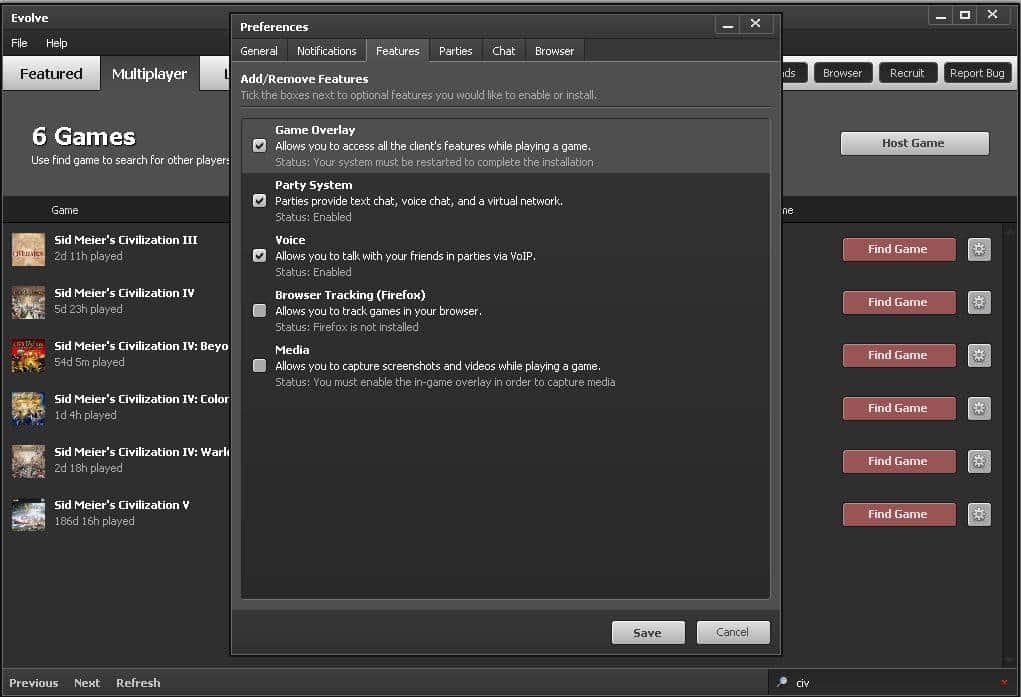Click the Media feature heading
The width and height of the screenshot is (1021, 697).
(292, 350)
